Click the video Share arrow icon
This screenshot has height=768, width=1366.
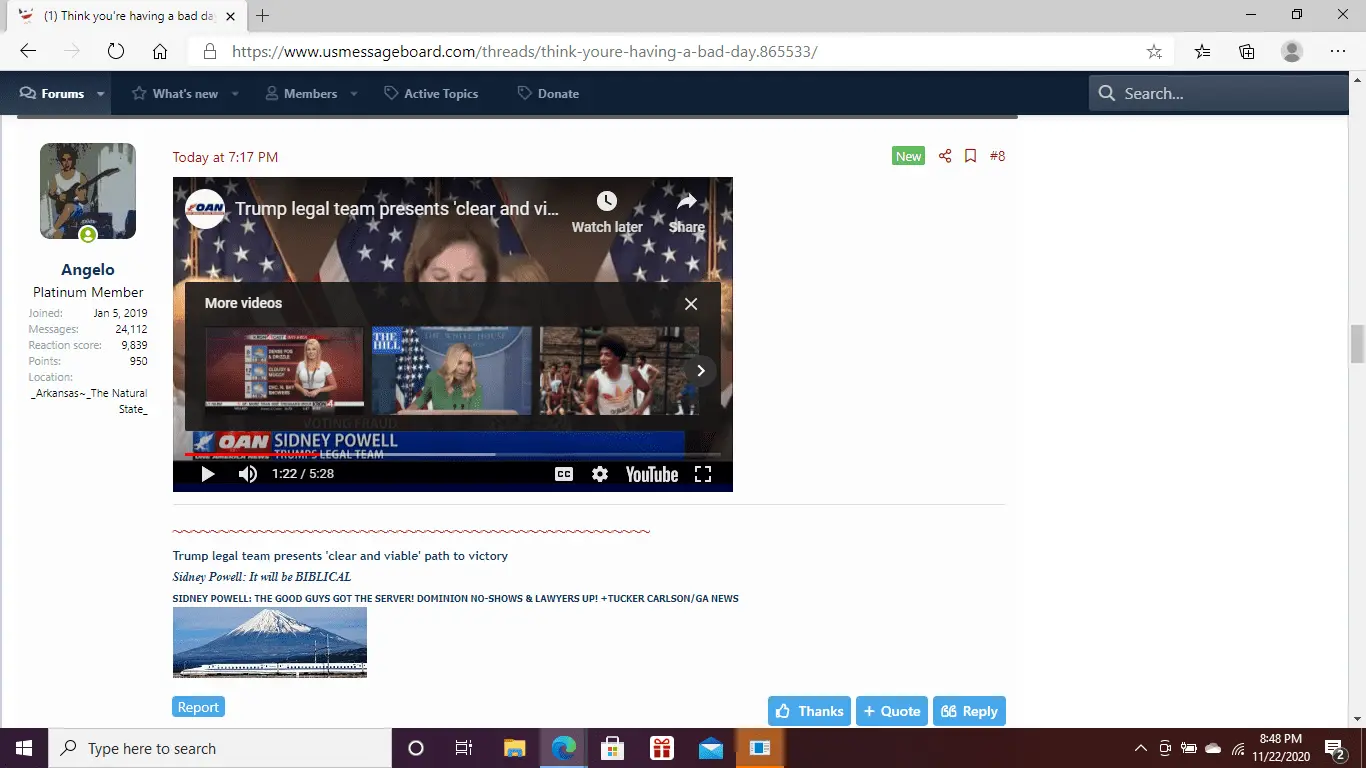(x=687, y=203)
